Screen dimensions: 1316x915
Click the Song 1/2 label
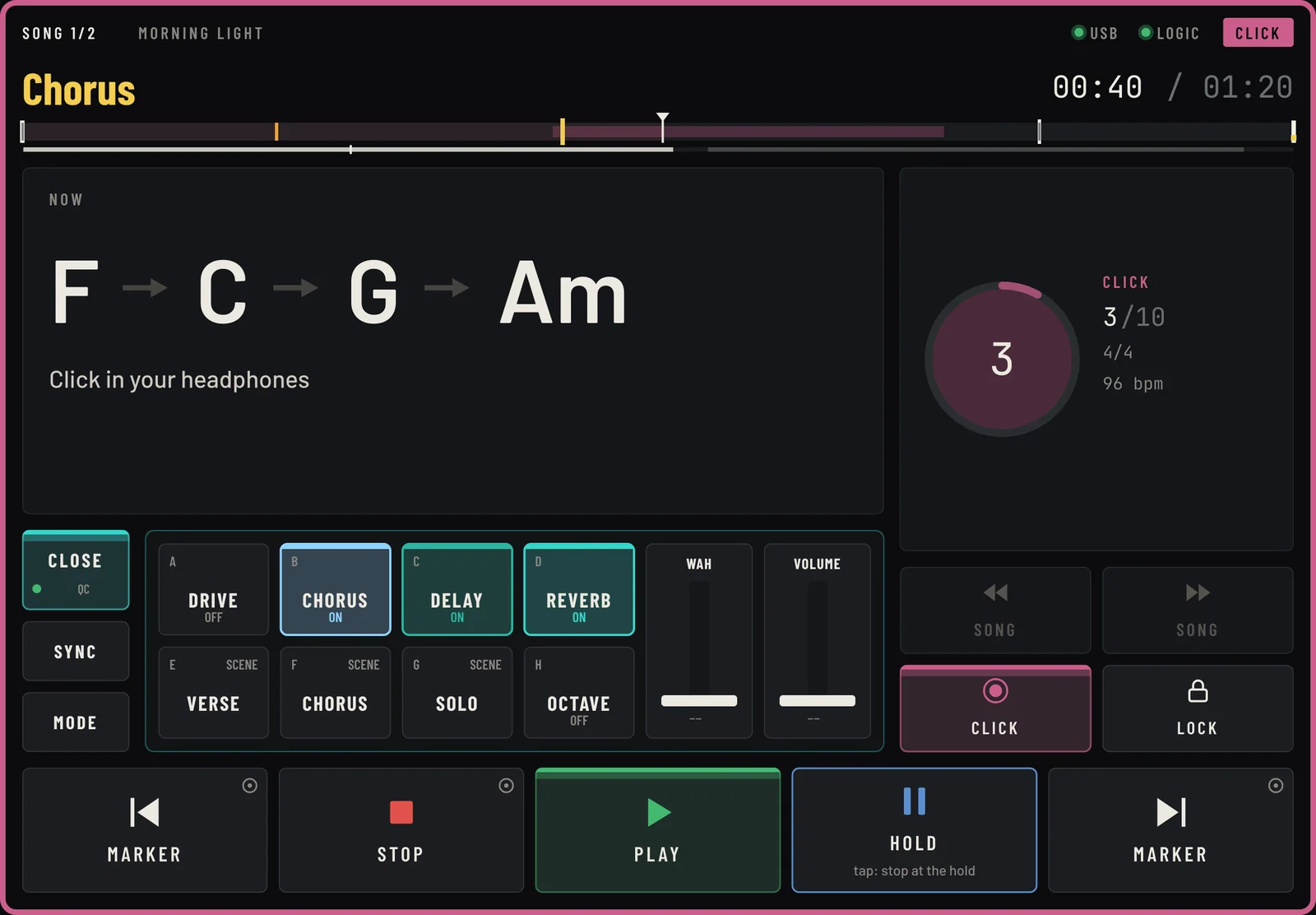tap(59, 34)
